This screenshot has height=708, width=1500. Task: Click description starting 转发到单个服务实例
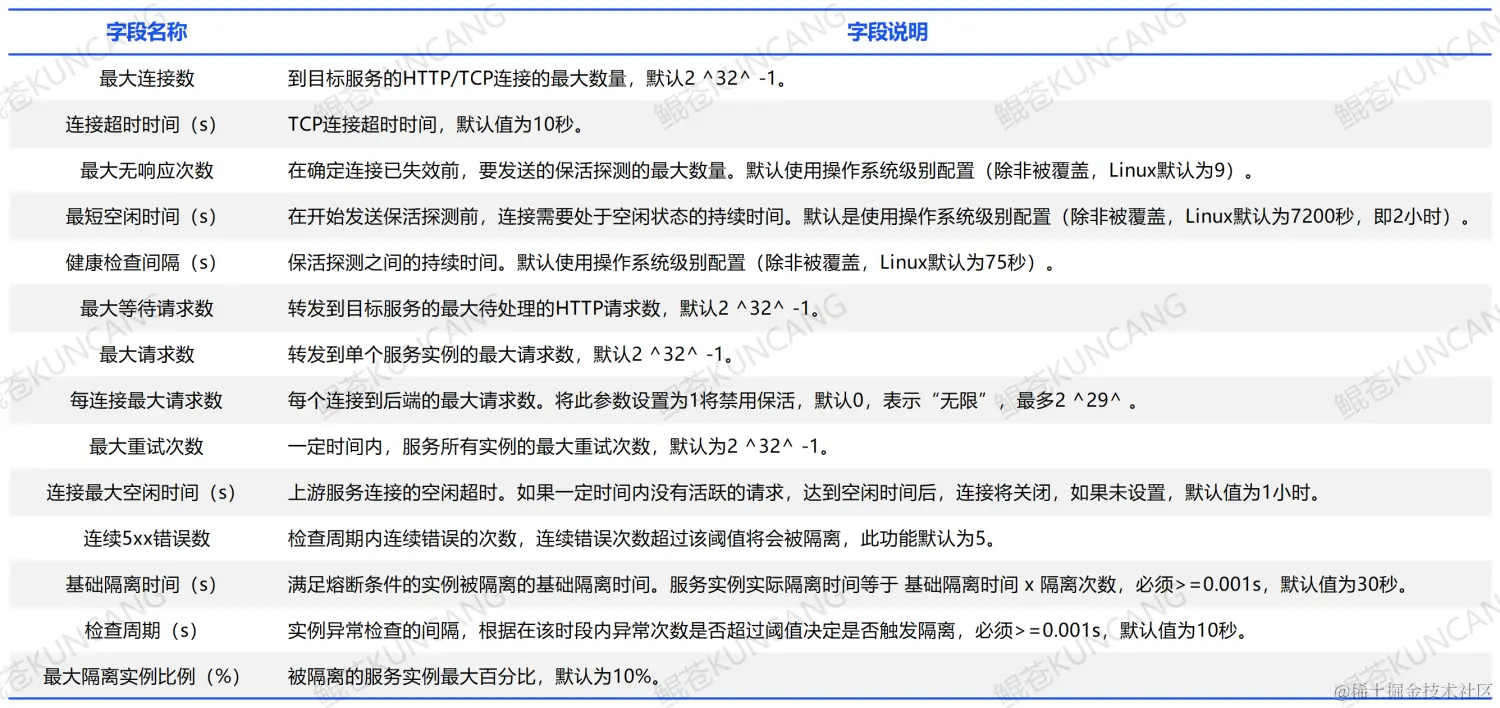[x=512, y=354]
